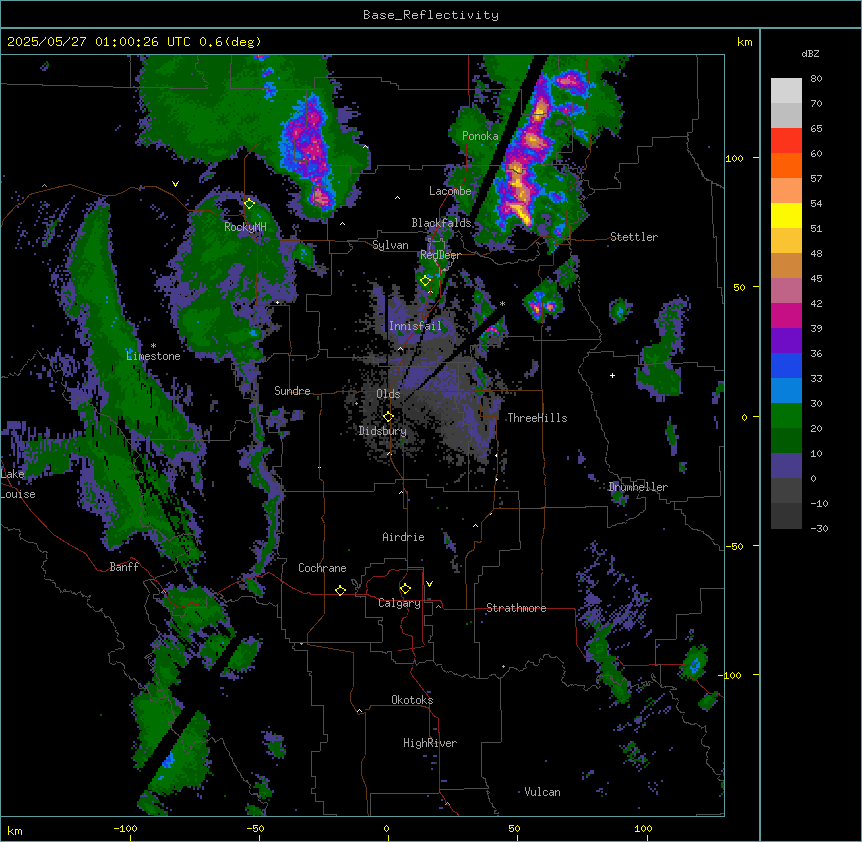Select the purple 39-36 dBZ legend swatch
Image resolution: width=862 pixels, height=842 pixels.
tap(786, 341)
